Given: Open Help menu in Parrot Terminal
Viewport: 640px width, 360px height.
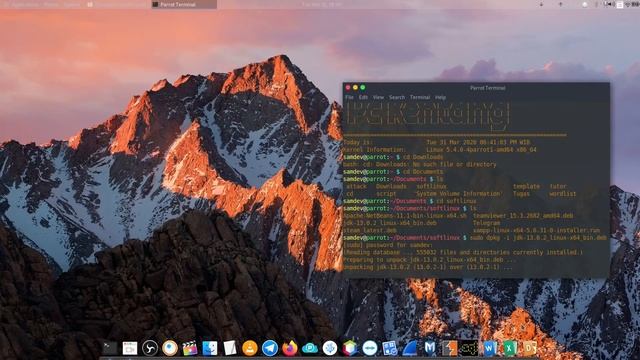Looking at the screenshot, I should [x=440, y=97].
